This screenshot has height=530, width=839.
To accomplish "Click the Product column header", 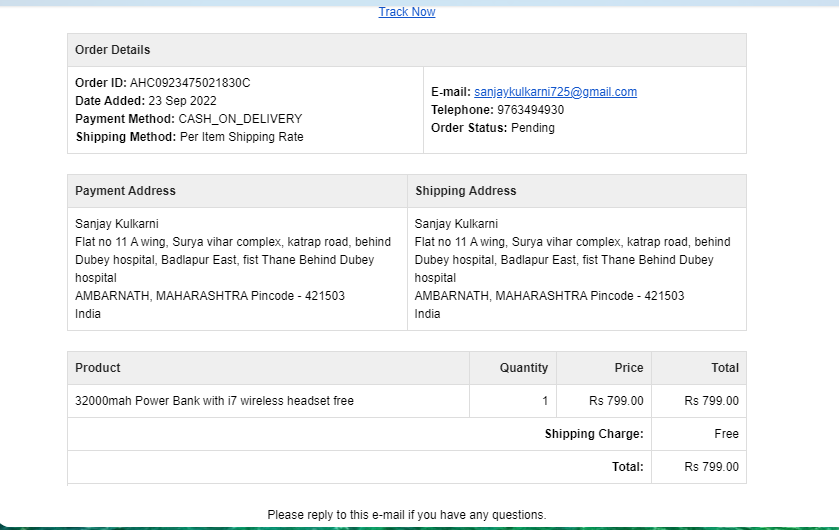I will 98,368.
